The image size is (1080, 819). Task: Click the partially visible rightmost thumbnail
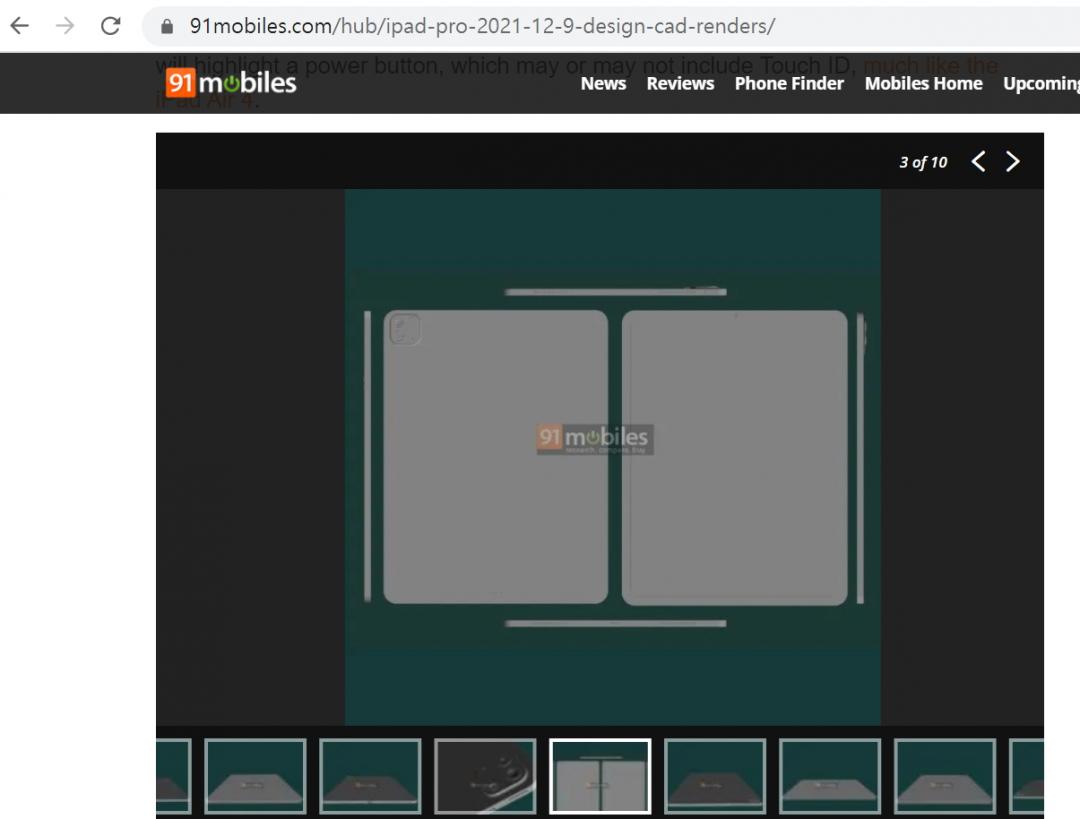(x=1027, y=776)
